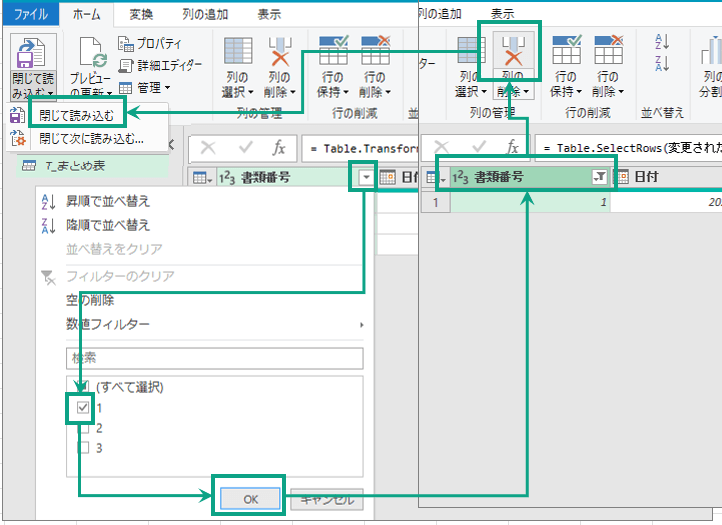Click the Refresh Preview (プレビューの更新) icon
This screenshot has height=525, width=722.
[x=93, y=52]
